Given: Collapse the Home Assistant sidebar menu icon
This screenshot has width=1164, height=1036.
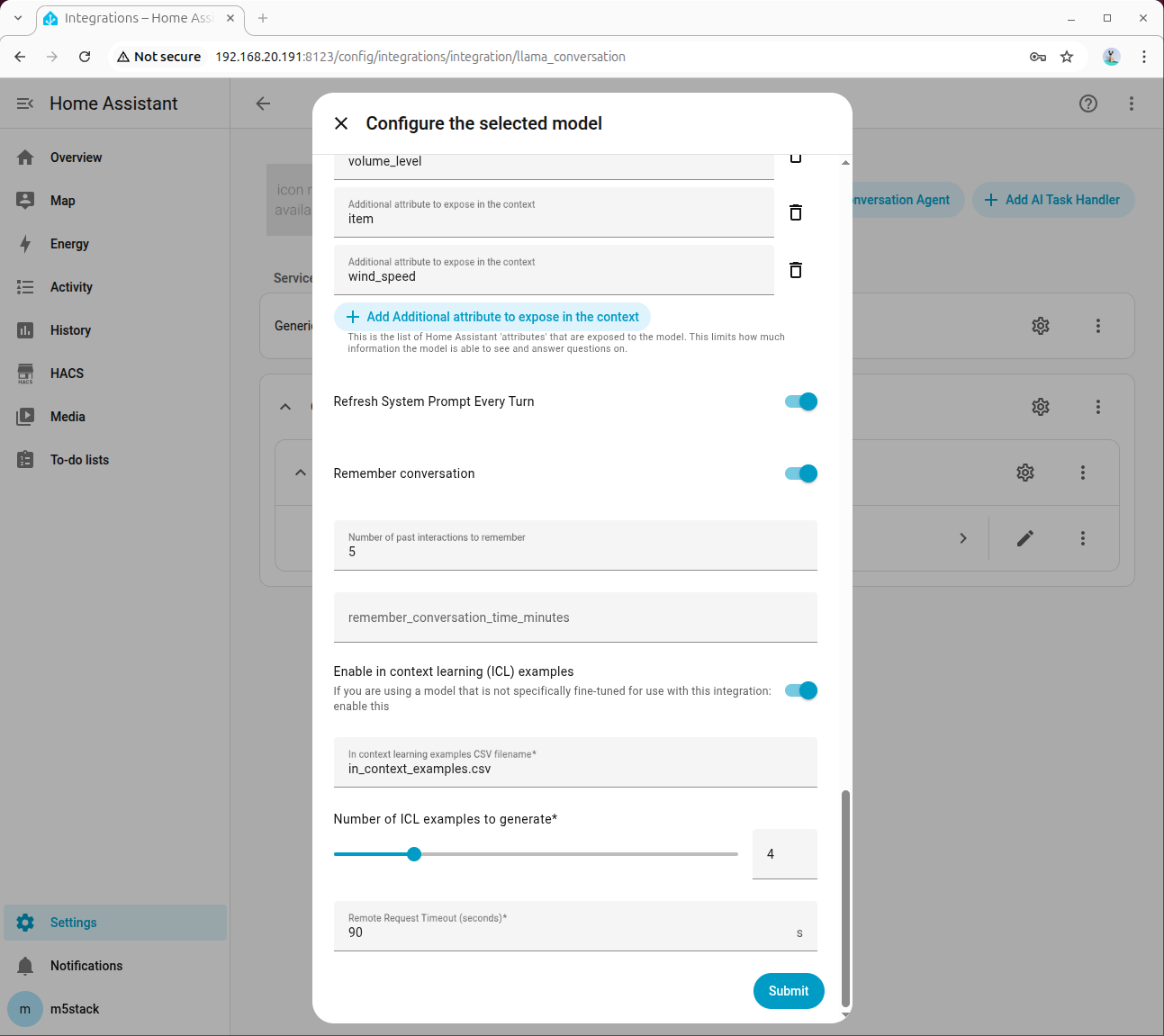Looking at the screenshot, I should pyautogui.click(x=25, y=104).
